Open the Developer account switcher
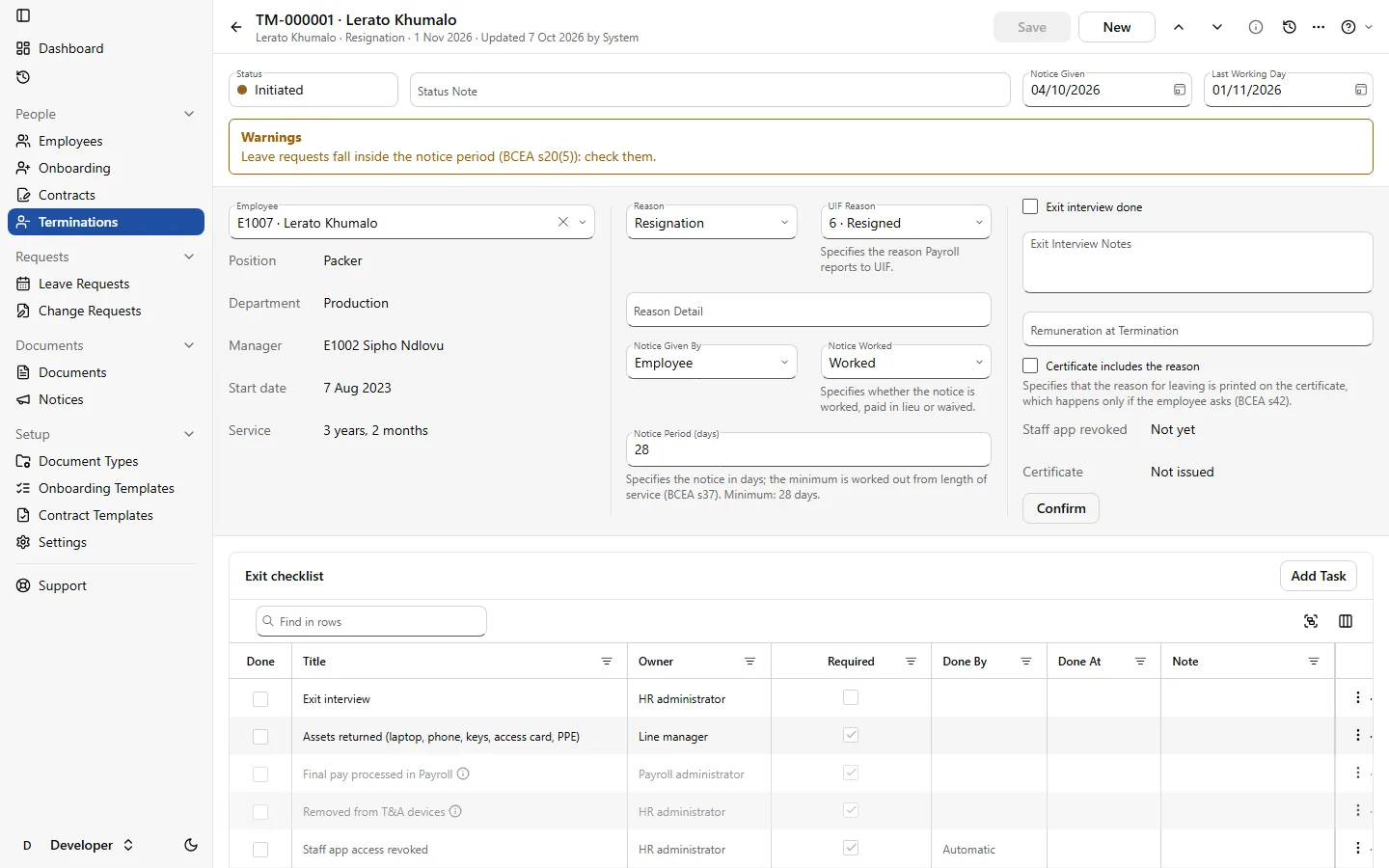The width and height of the screenshot is (1389, 868). click(77, 845)
